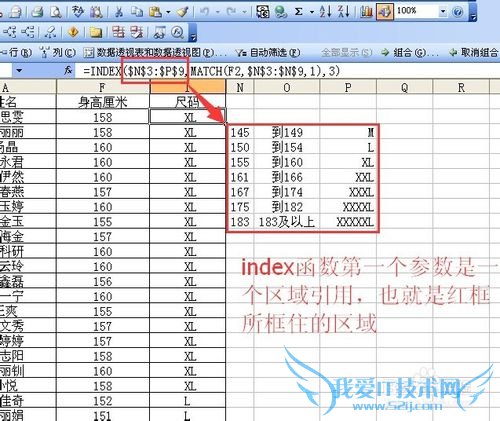Click the Copy icon
This screenshot has height=421, width=500.
136,12
